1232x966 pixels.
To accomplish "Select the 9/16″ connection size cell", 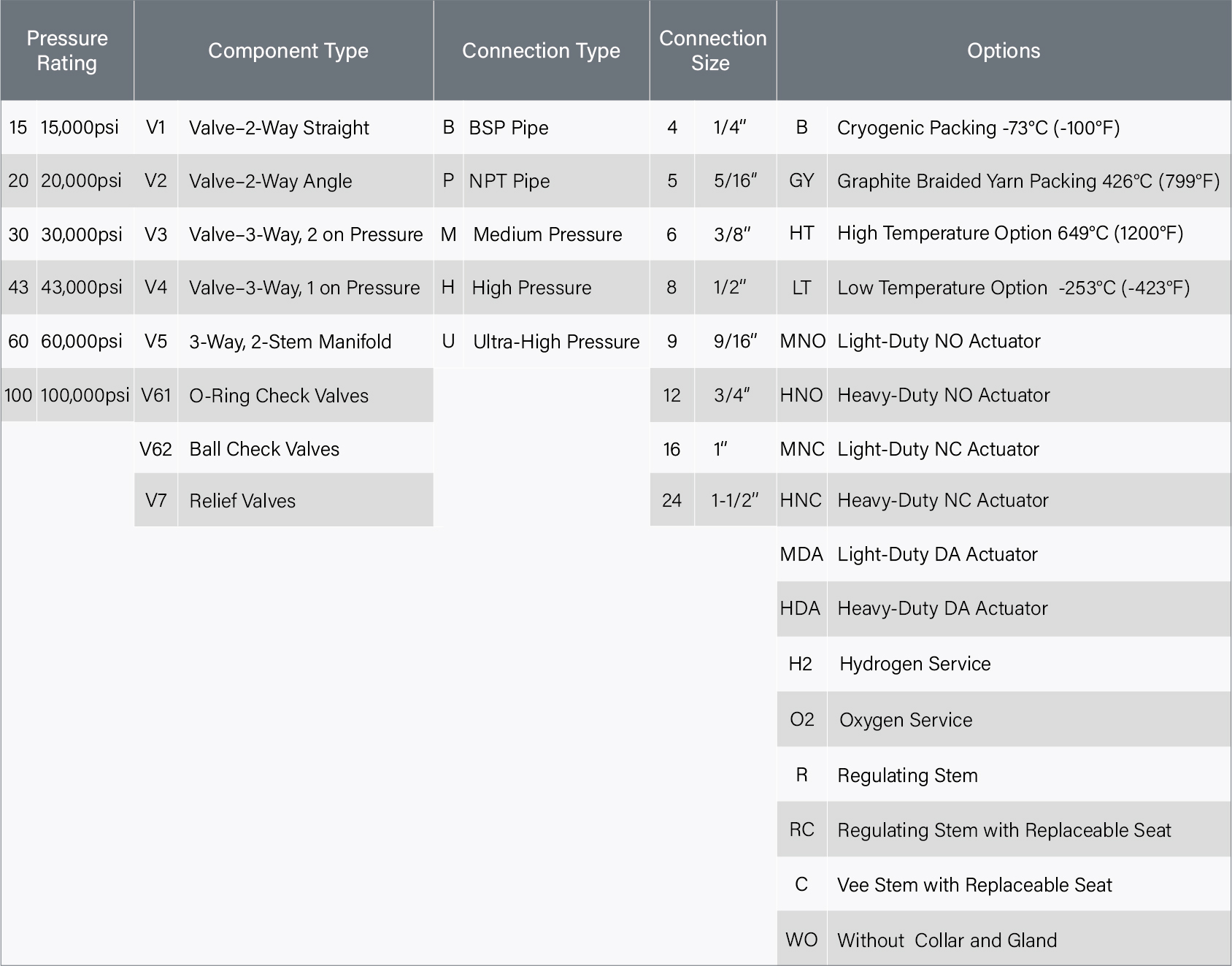I will [x=735, y=341].
